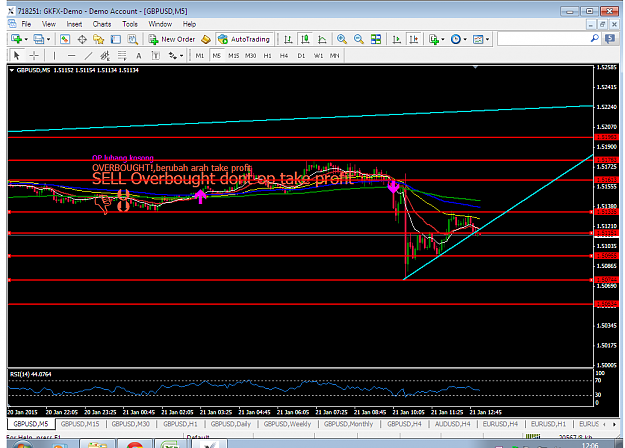Zoom out of the chart
The height and width of the screenshot is (448, 625).
(x=359, y=39)
